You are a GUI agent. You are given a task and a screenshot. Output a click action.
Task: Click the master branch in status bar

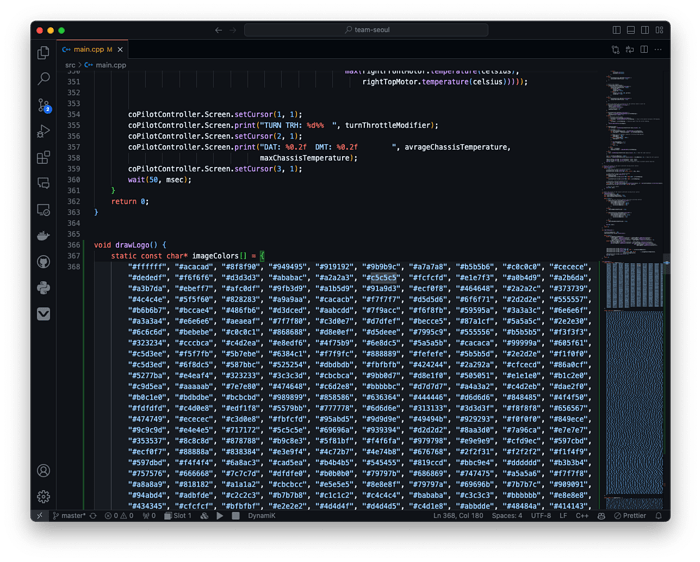73,516
